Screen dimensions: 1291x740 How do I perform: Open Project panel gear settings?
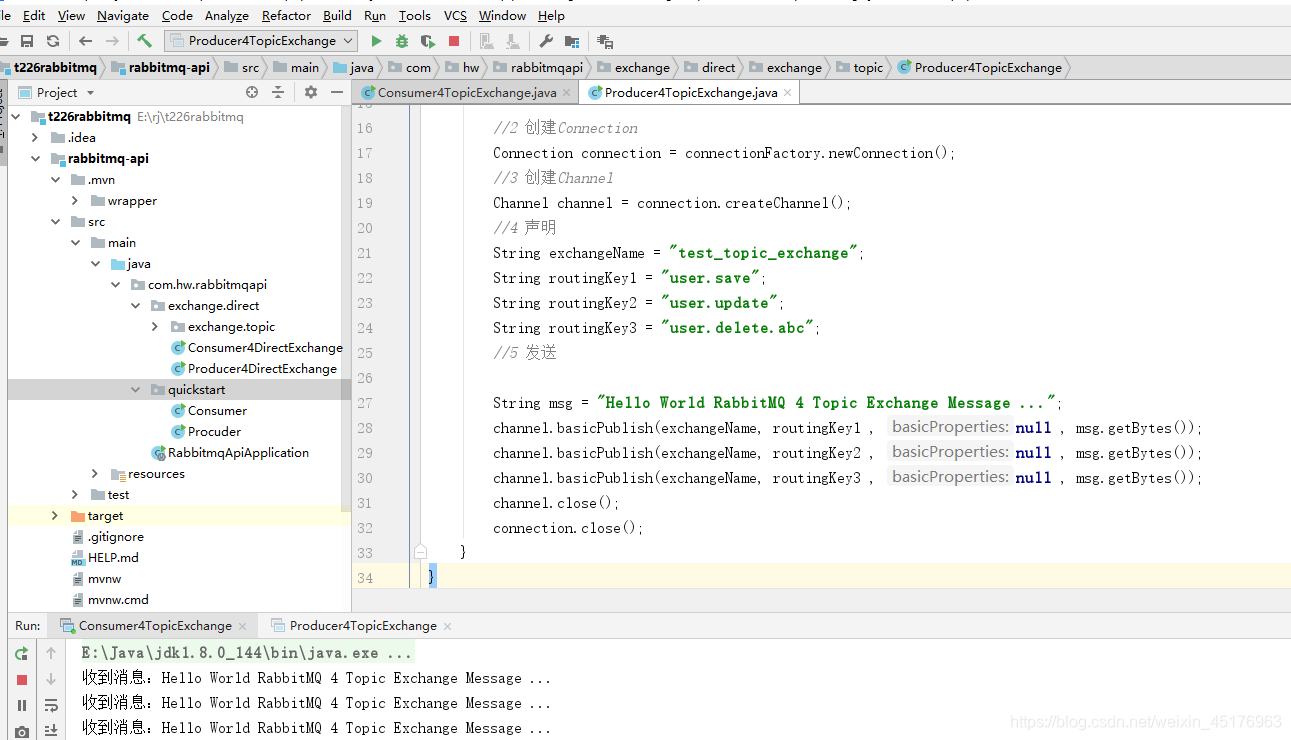pos(311,92)
